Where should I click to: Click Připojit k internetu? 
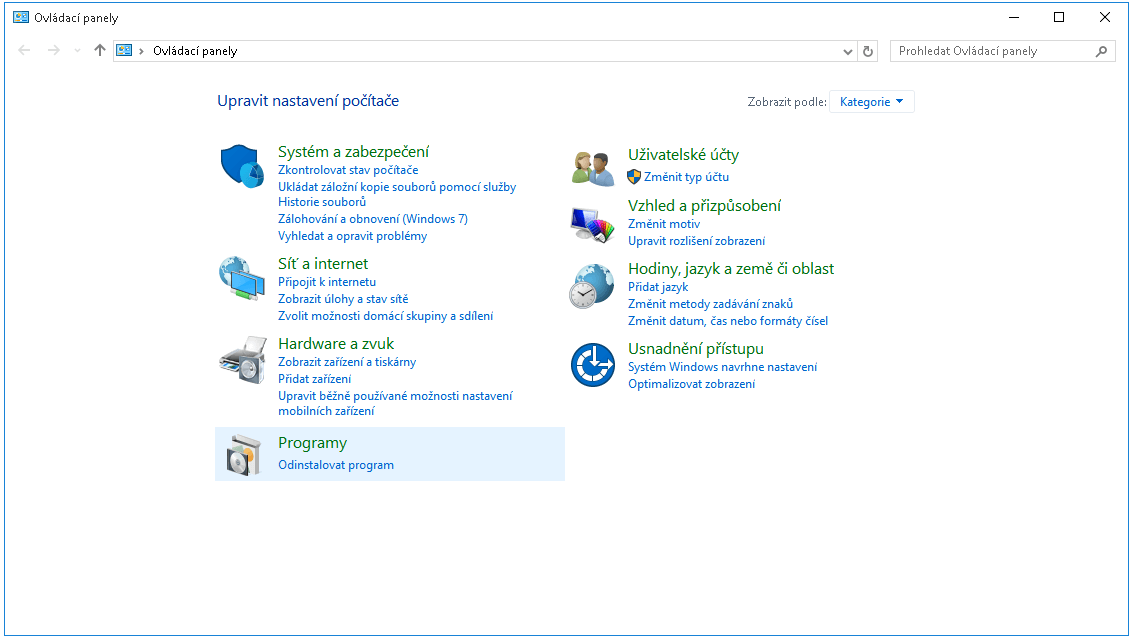click(327, 282)
